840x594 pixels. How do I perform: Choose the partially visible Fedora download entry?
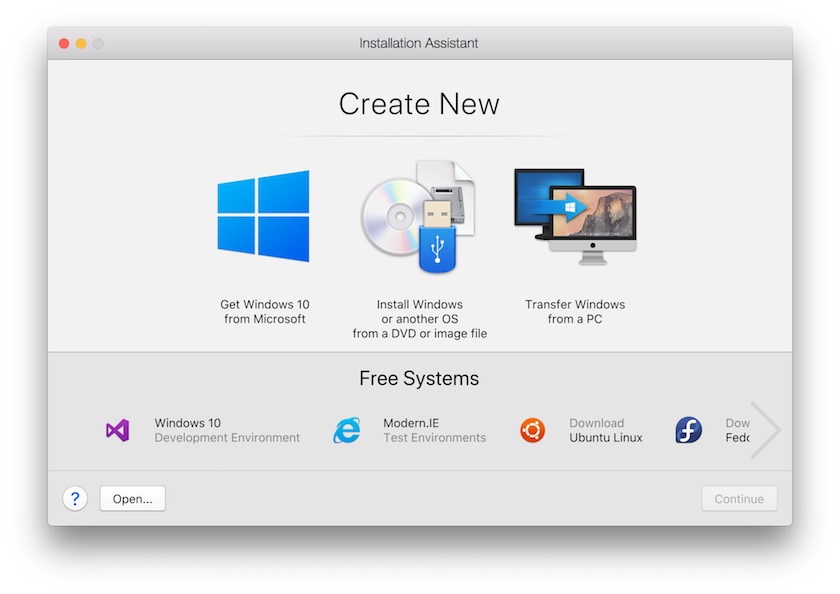[737, 430]
